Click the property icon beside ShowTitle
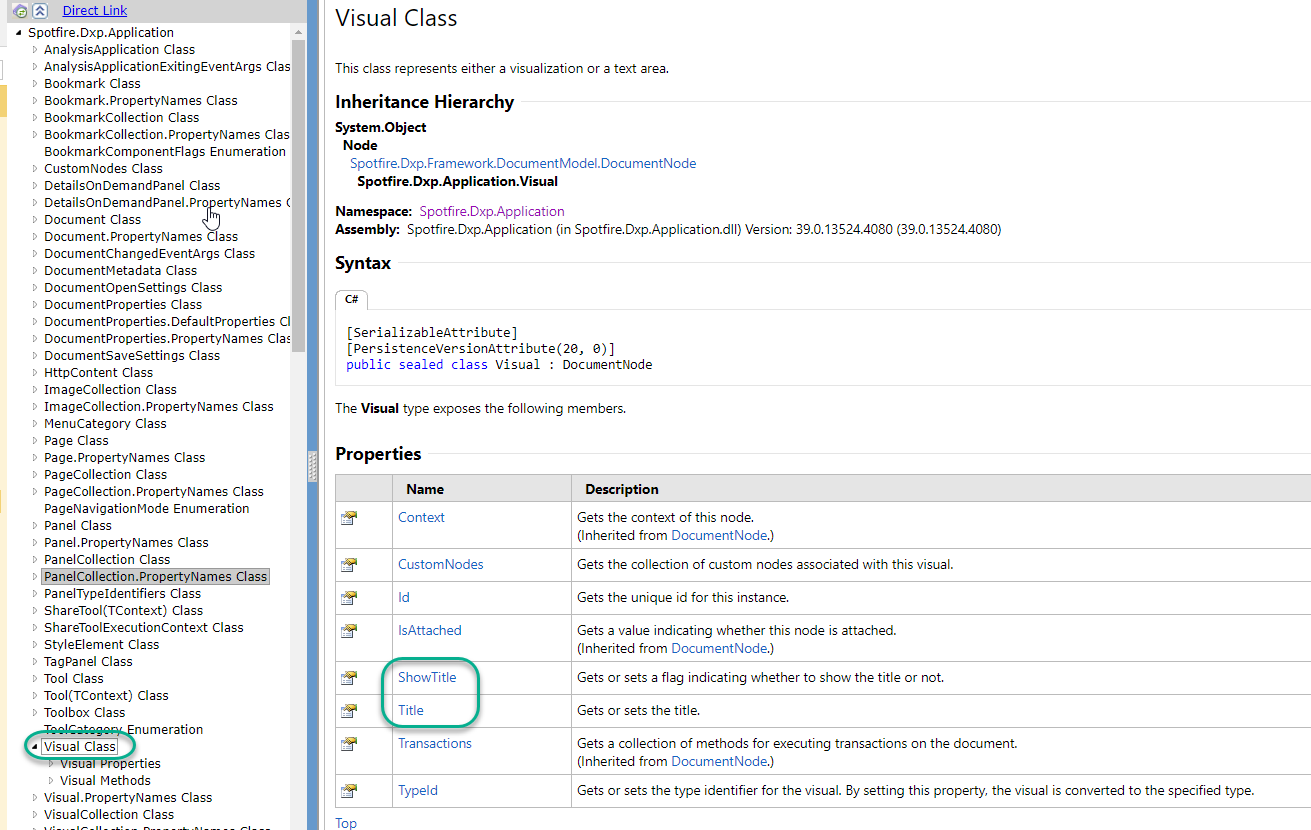1311x830 pixels. click(x=348, y=678)
